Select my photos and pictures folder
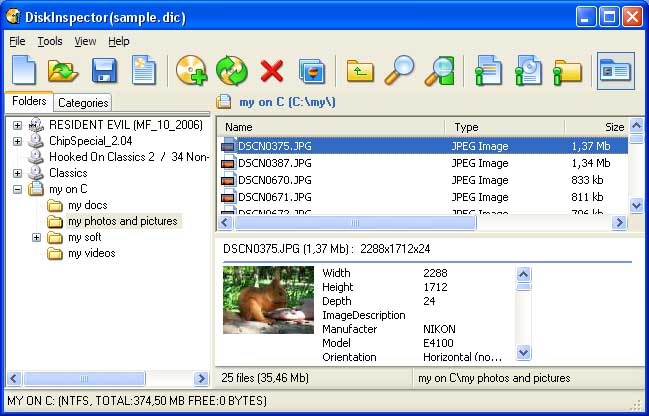The width and height of the screenshot is (649, 416). click(123, 221)
